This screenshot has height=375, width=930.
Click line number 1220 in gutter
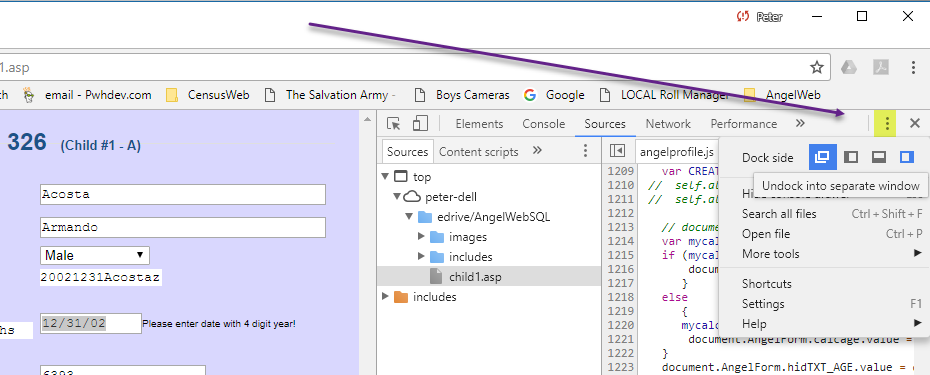click(620, 325)
